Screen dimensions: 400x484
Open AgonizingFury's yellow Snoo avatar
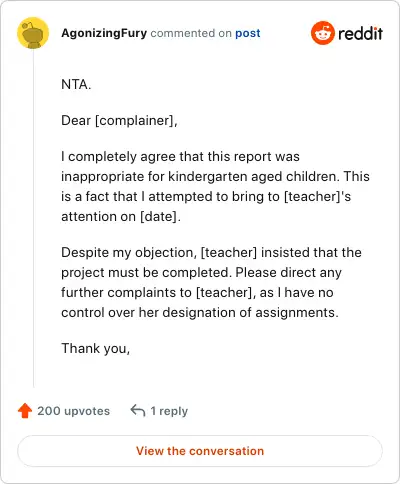(33, 33)
